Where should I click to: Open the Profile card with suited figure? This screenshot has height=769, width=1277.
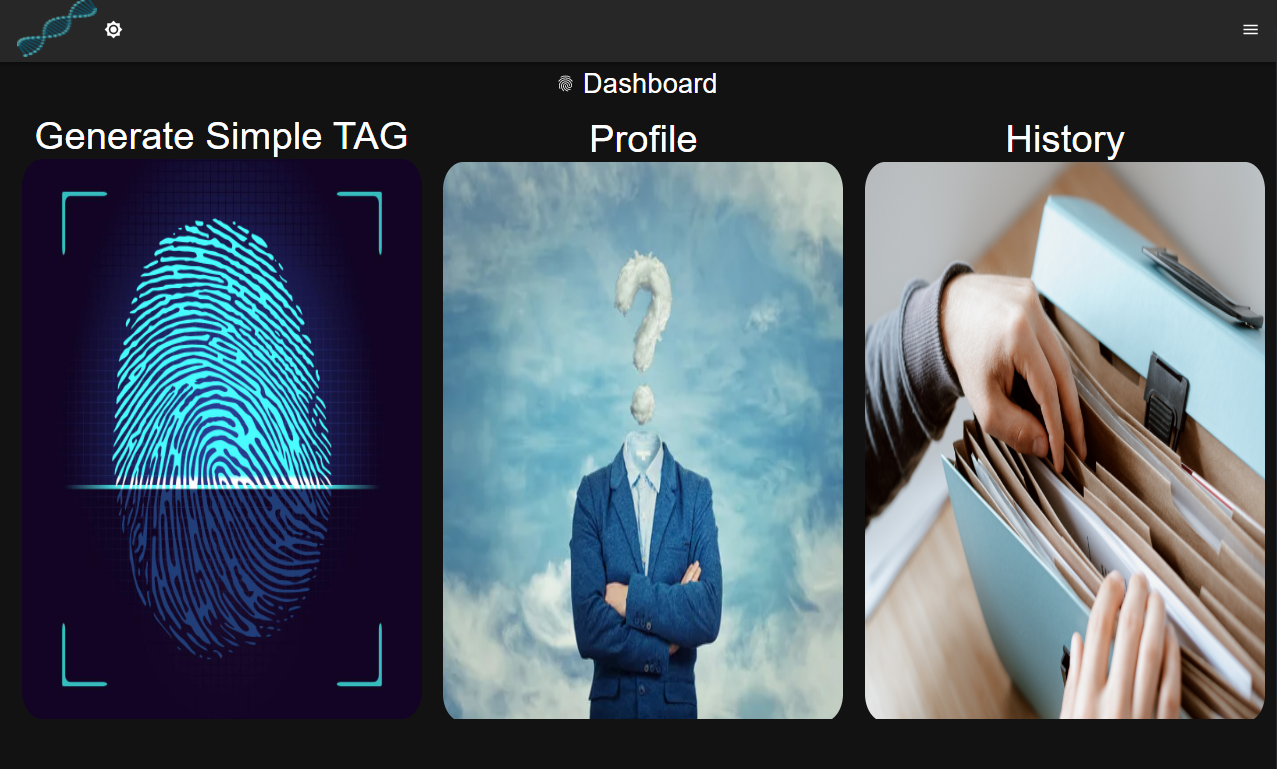[643, 441]
